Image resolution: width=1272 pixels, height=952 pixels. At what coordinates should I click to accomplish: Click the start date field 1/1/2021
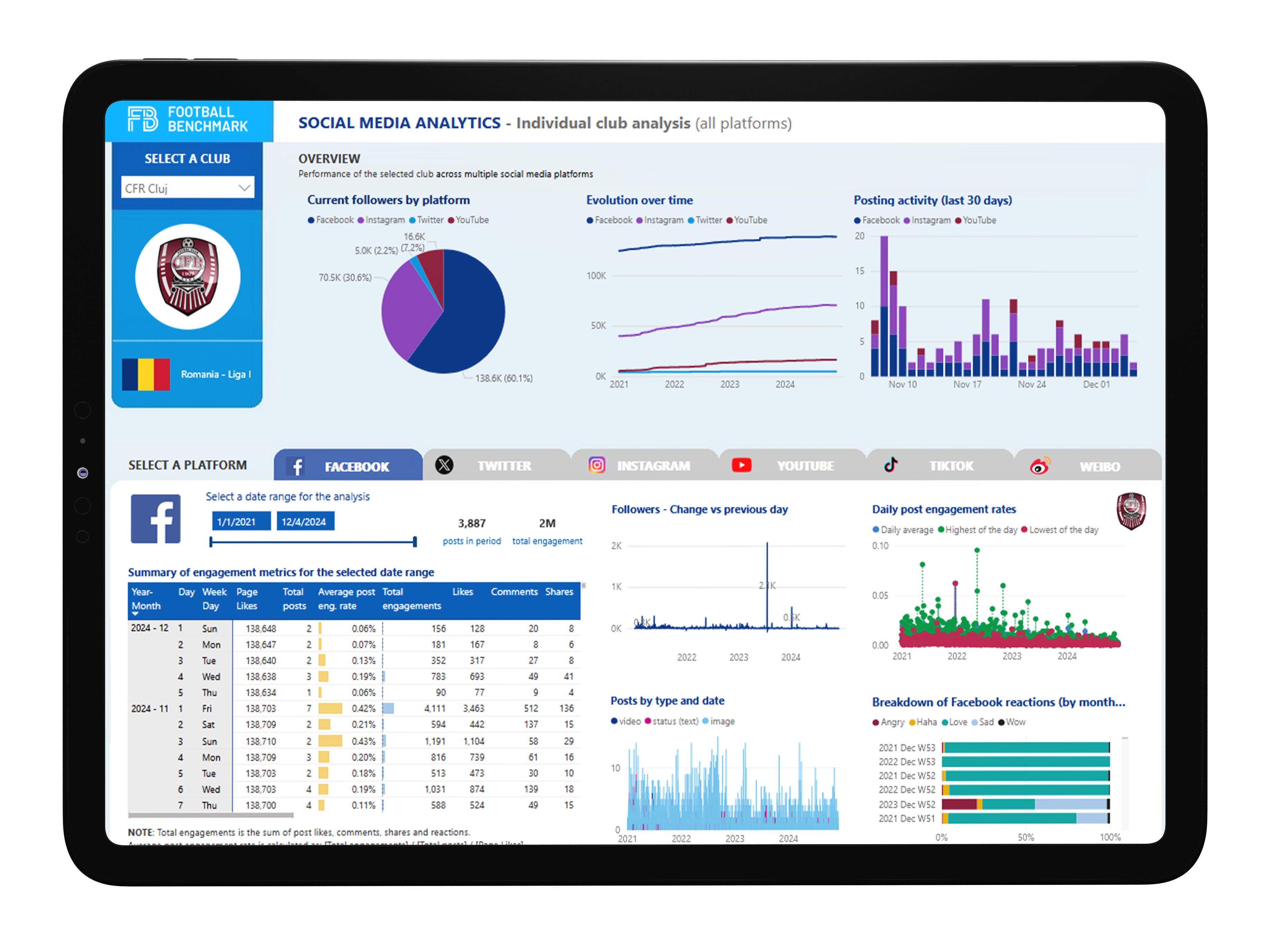click(241, 522)
